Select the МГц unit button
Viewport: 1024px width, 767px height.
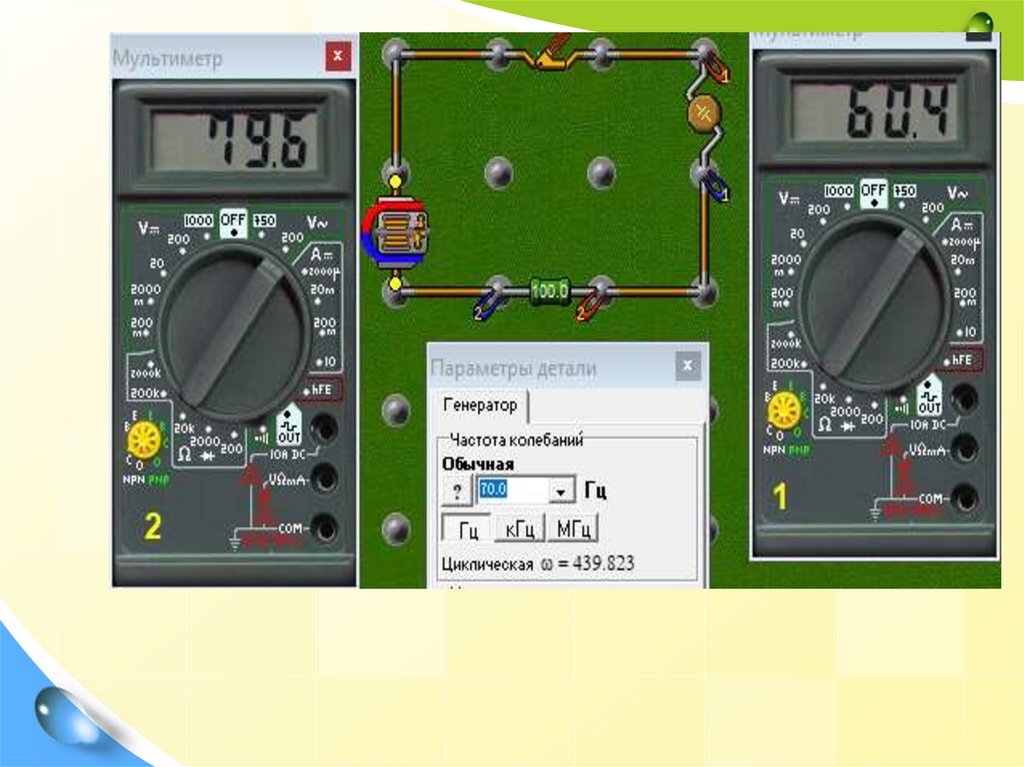point(573,529)
